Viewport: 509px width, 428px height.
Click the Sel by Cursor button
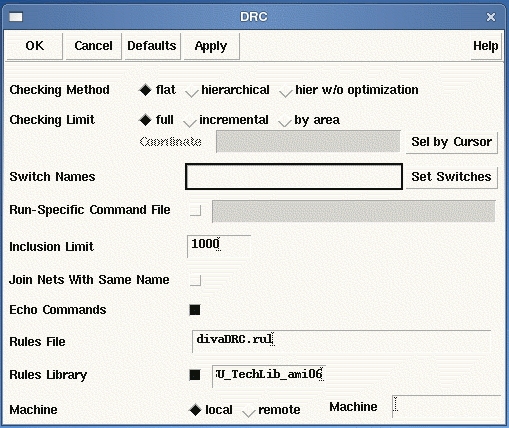point(452,142)
